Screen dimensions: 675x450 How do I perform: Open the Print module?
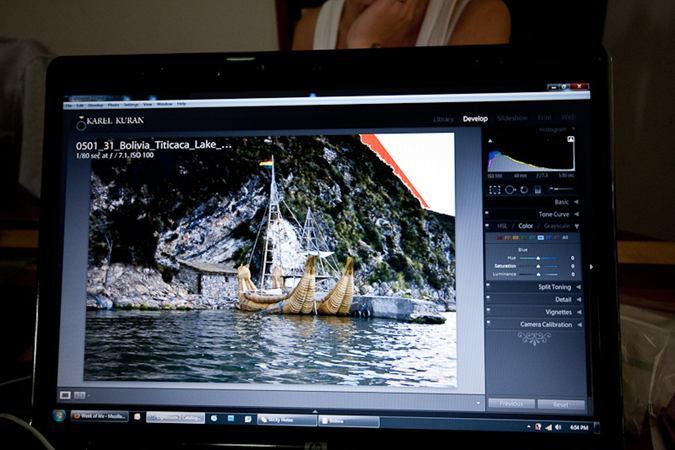(x=545, y=117)
